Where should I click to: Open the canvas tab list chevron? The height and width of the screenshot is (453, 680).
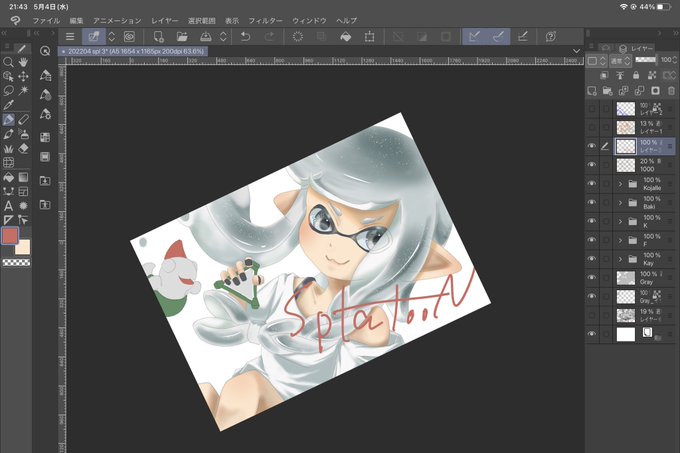click(x=576, y=51)
